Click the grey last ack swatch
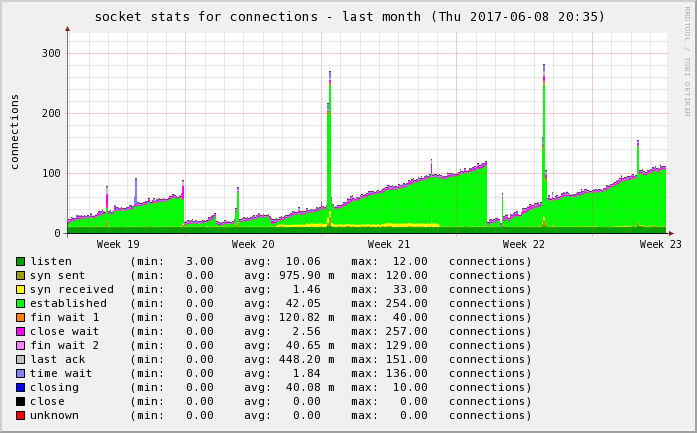The width and height of the screenshot is (697, 433). [20, 359]
